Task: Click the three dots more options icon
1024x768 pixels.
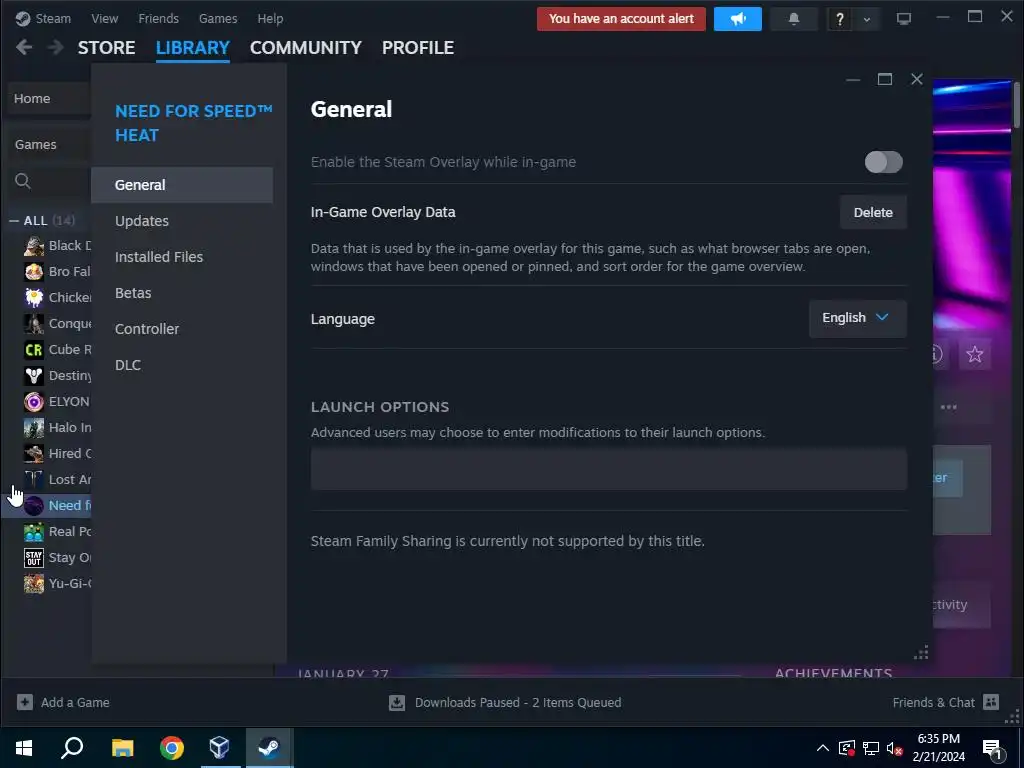Action: (x=948, y=407)
